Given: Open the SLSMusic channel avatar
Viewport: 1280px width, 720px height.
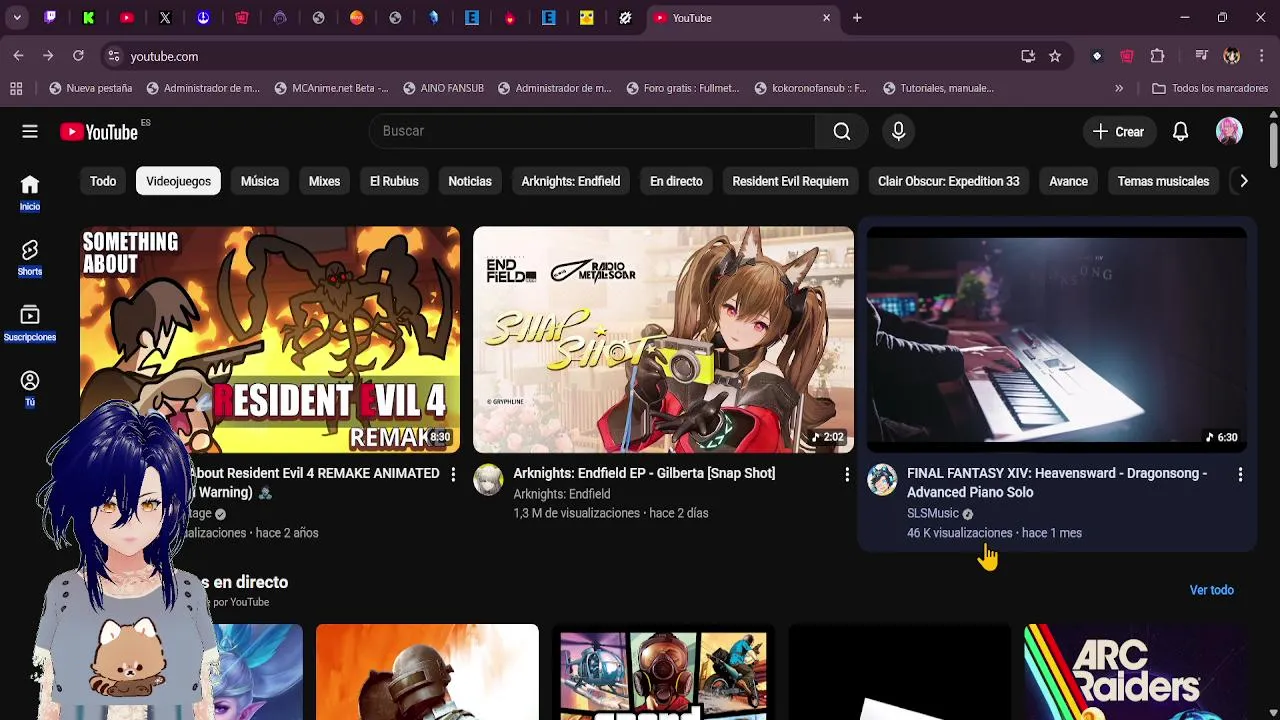Looking at the screenshot, I should click(882, 480).
